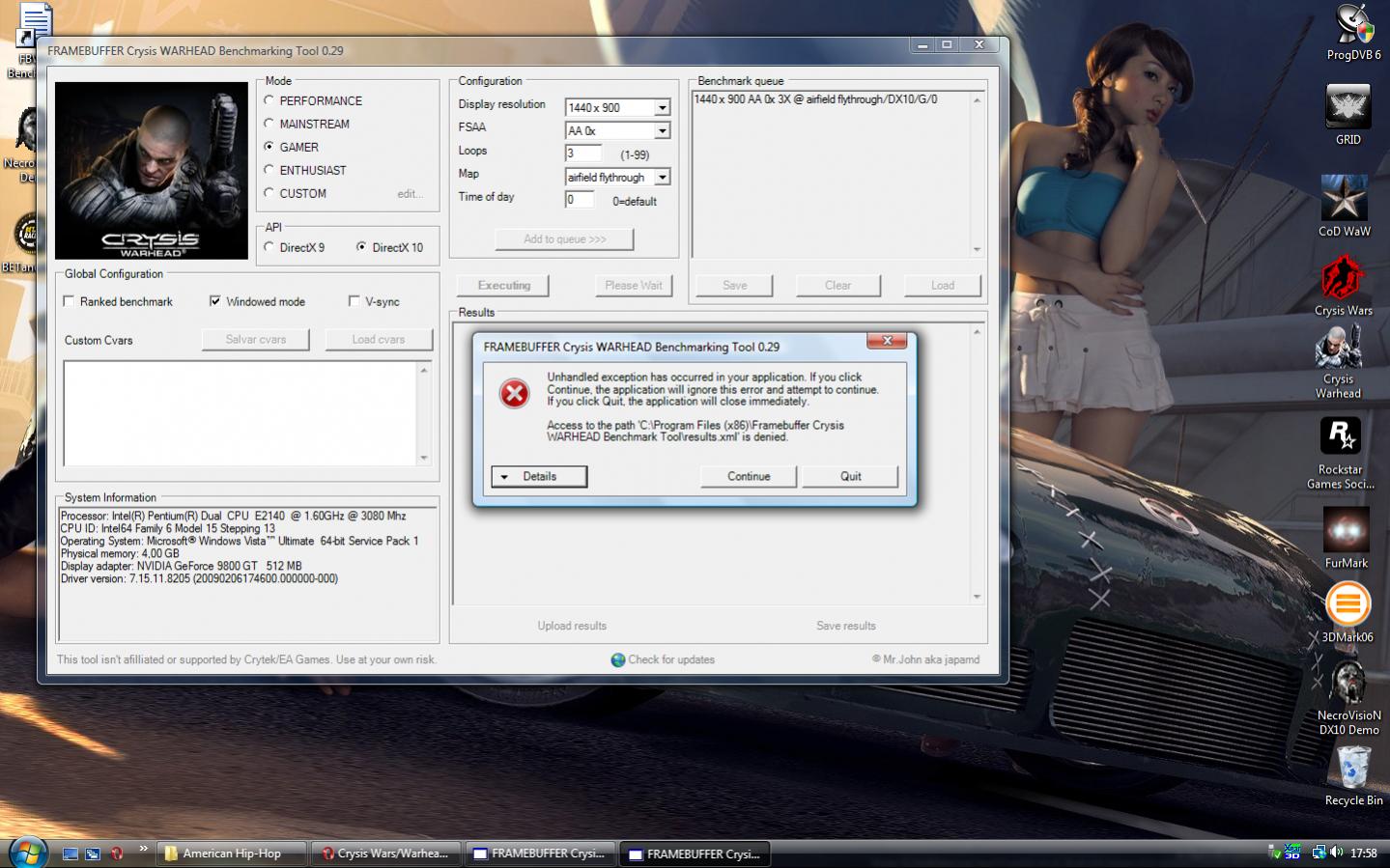Image resolution: width=1390 pixels, height=868 pixels.
Task: Click the Show Desktop quick launch icon
Action: point(71,854)
